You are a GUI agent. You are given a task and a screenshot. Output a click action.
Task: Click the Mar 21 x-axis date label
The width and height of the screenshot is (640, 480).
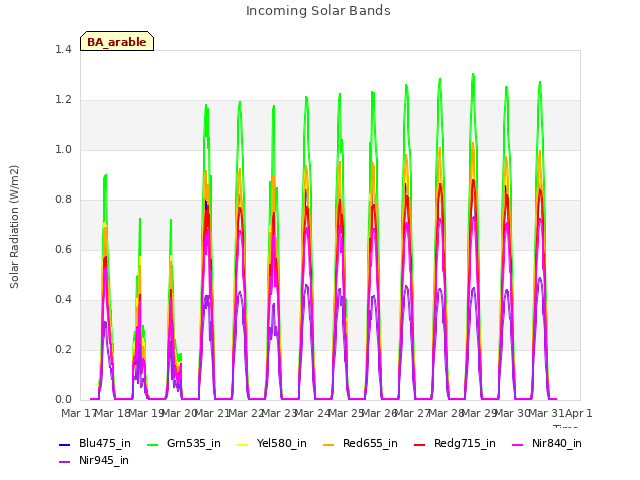[211, 413]
